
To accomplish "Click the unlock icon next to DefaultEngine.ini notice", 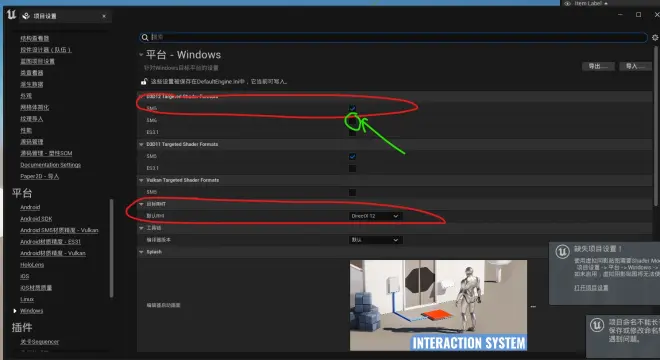I will coord(144,81).
